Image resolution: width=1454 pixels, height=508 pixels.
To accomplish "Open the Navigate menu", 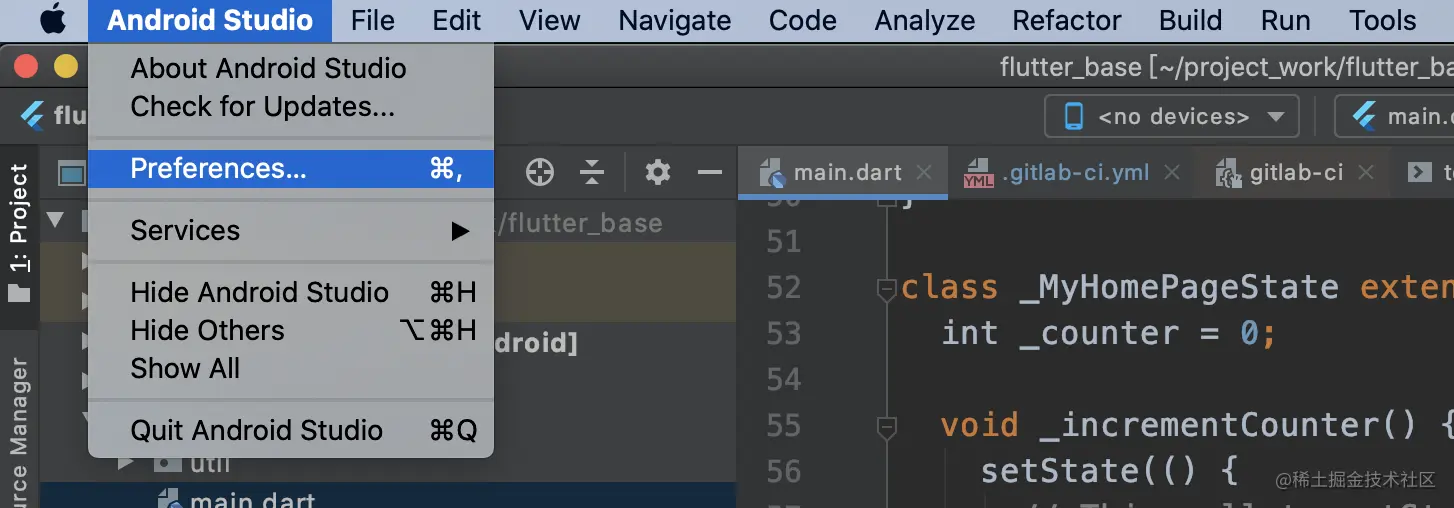I will pyautogui.click(x=675, y=20).
